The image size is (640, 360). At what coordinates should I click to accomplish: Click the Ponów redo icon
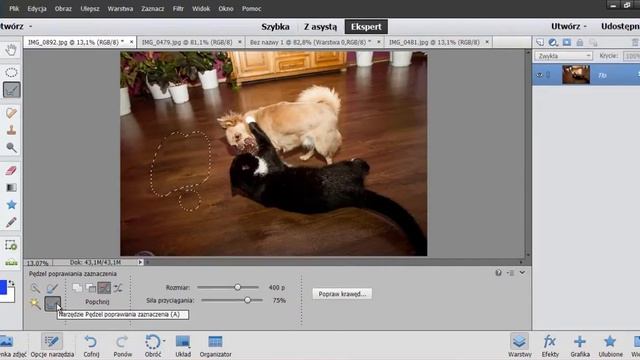tap(122, 342)
